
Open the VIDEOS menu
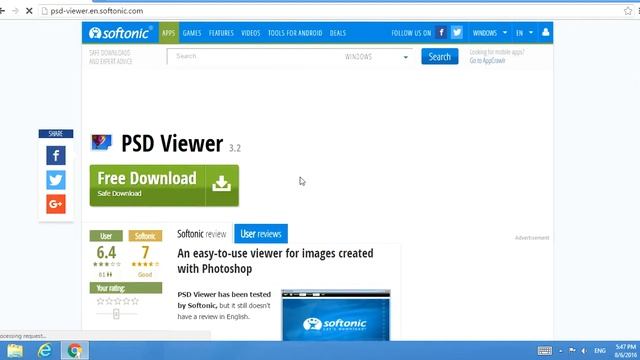click(x=251, y=33)
